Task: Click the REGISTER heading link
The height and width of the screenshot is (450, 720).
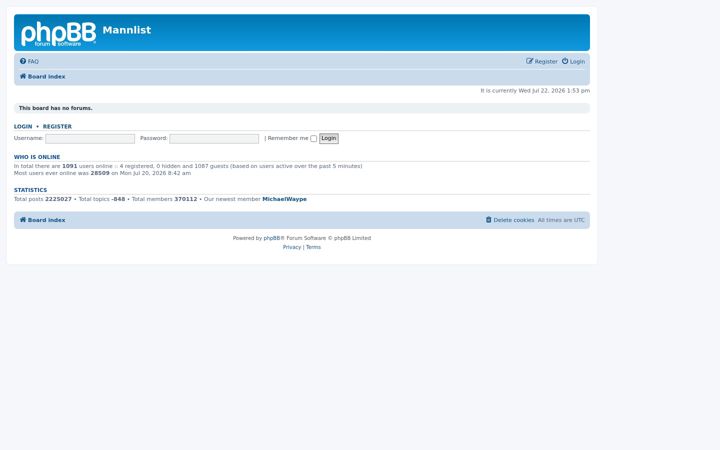Action: pos(57,126)
